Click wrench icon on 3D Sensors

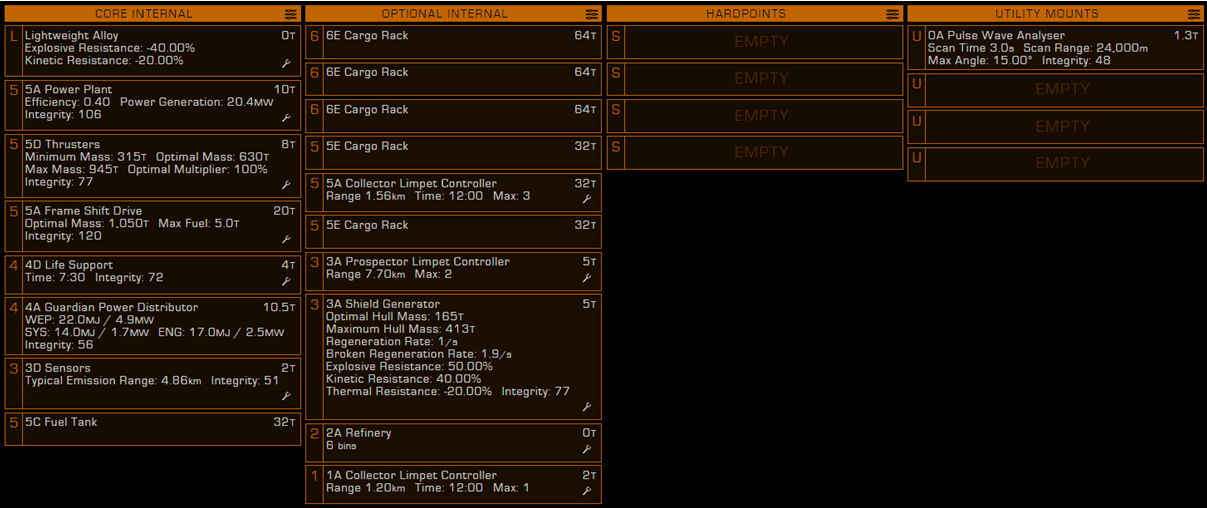coord(286,396)
